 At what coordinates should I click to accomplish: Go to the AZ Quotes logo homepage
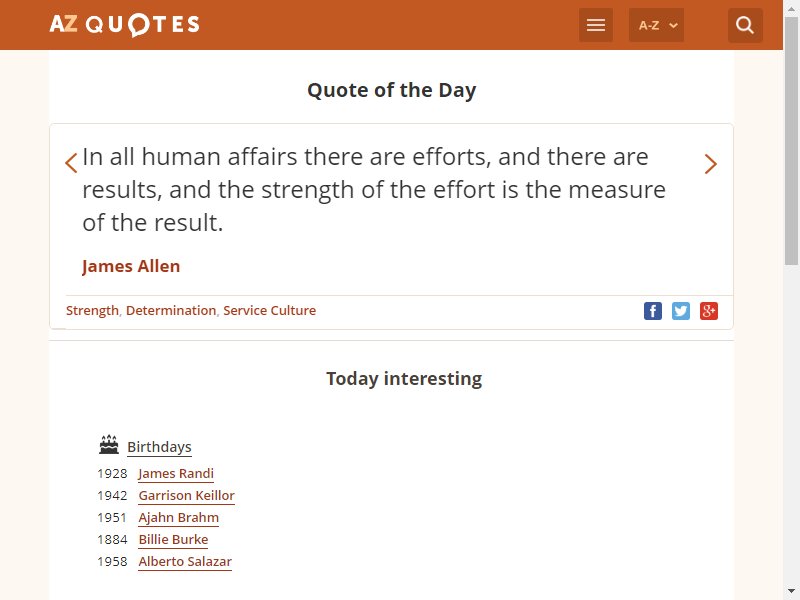point(124,24)
